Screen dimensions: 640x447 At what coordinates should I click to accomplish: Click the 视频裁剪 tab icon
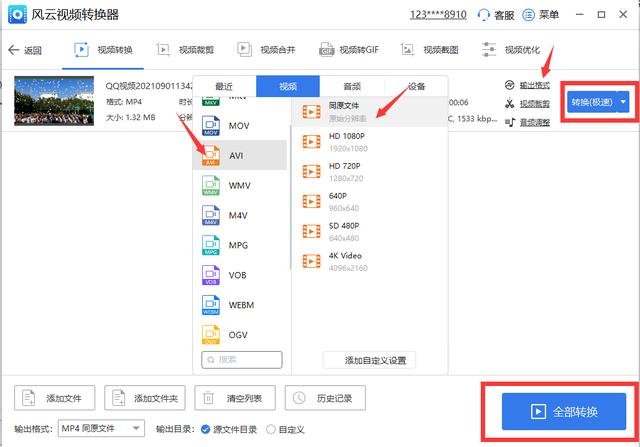pos(163,50)
